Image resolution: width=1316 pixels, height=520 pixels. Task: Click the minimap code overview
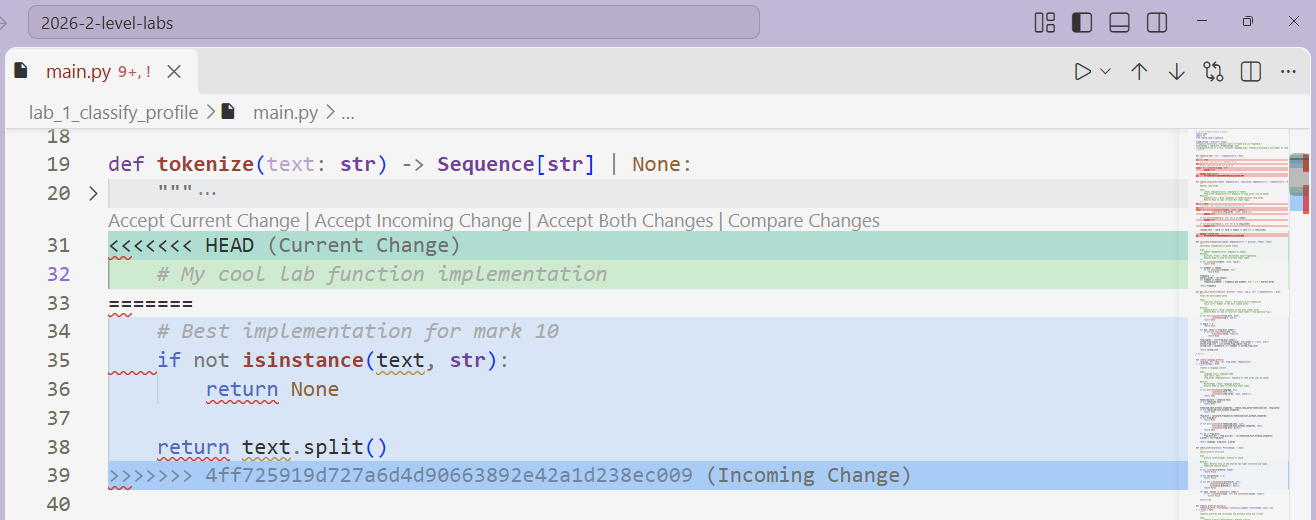(1240, 323)
